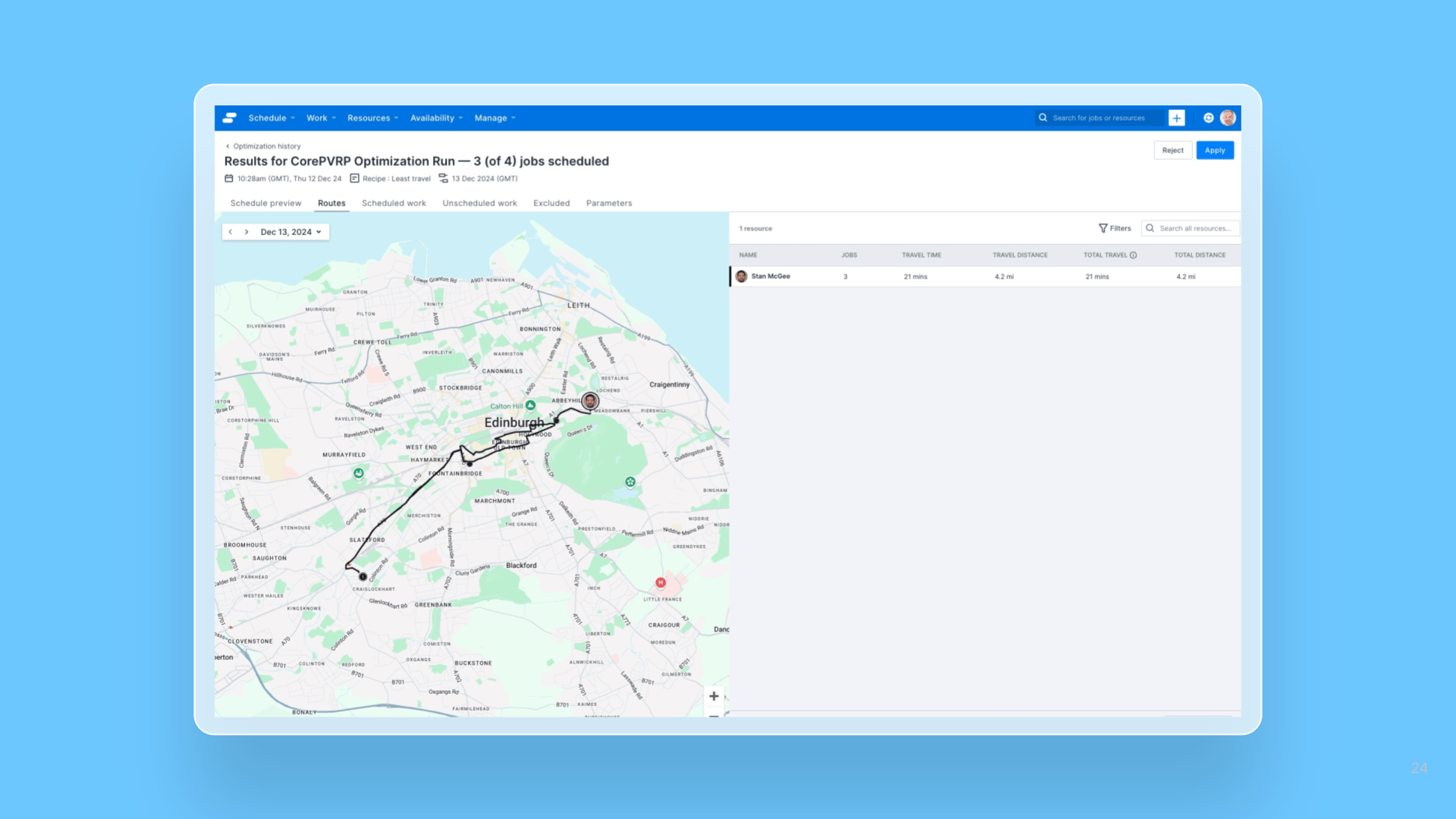1456x819 pixels.
Task: Reject the optimization results
Action: [1172, 150]
